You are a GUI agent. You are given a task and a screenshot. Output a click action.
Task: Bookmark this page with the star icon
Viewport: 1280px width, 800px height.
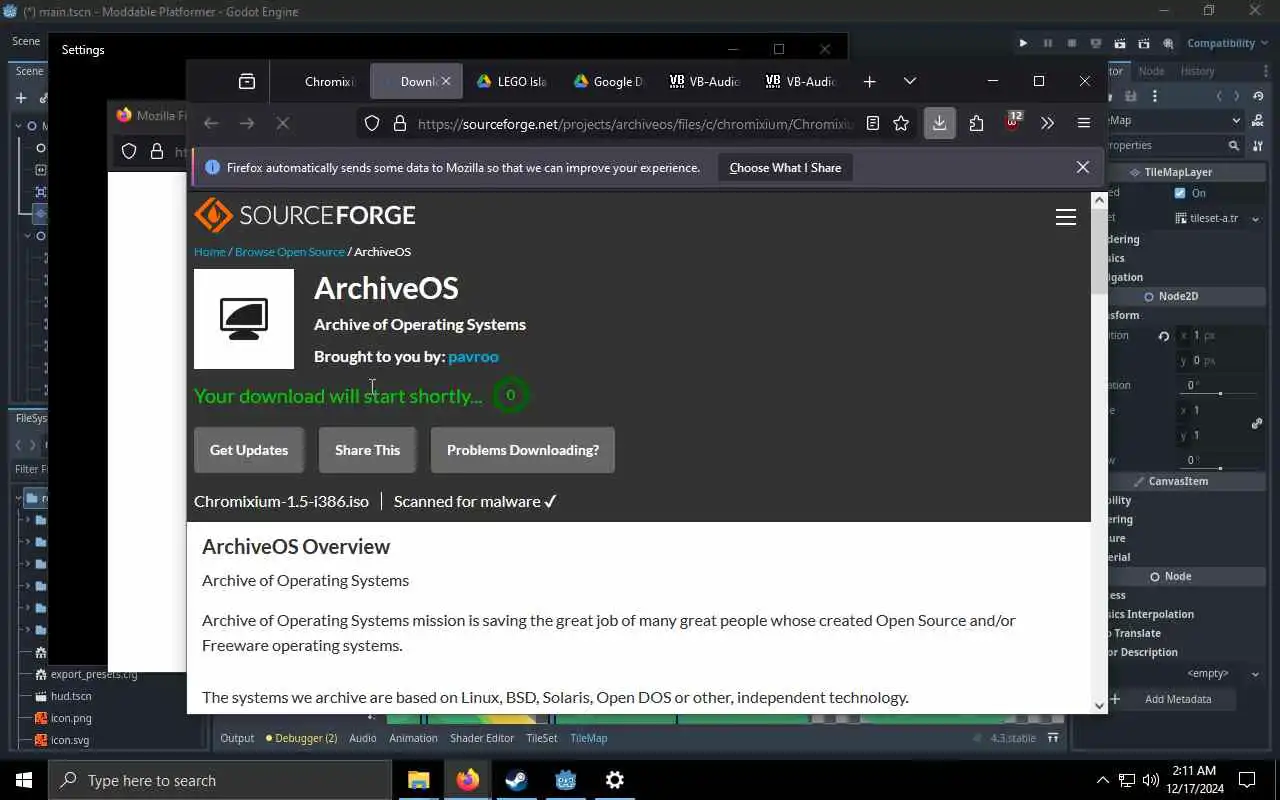pos(901,123)
